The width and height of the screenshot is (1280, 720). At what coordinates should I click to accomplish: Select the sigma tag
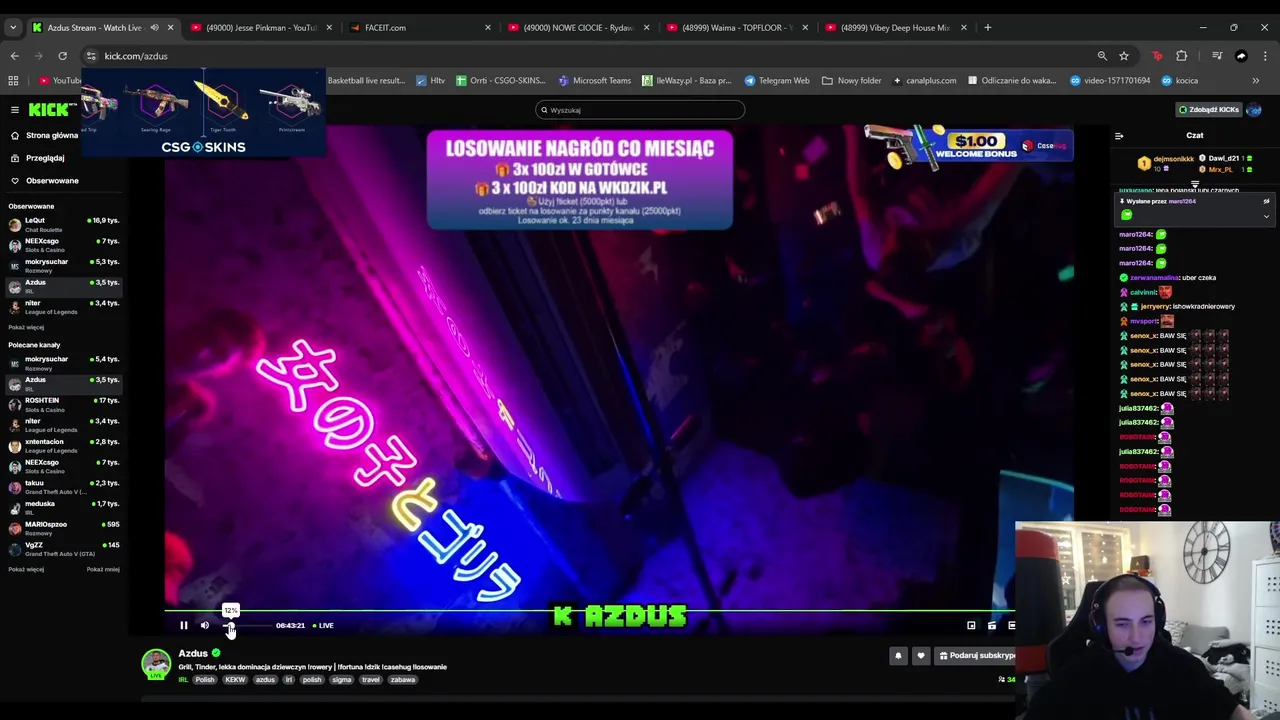342,680
